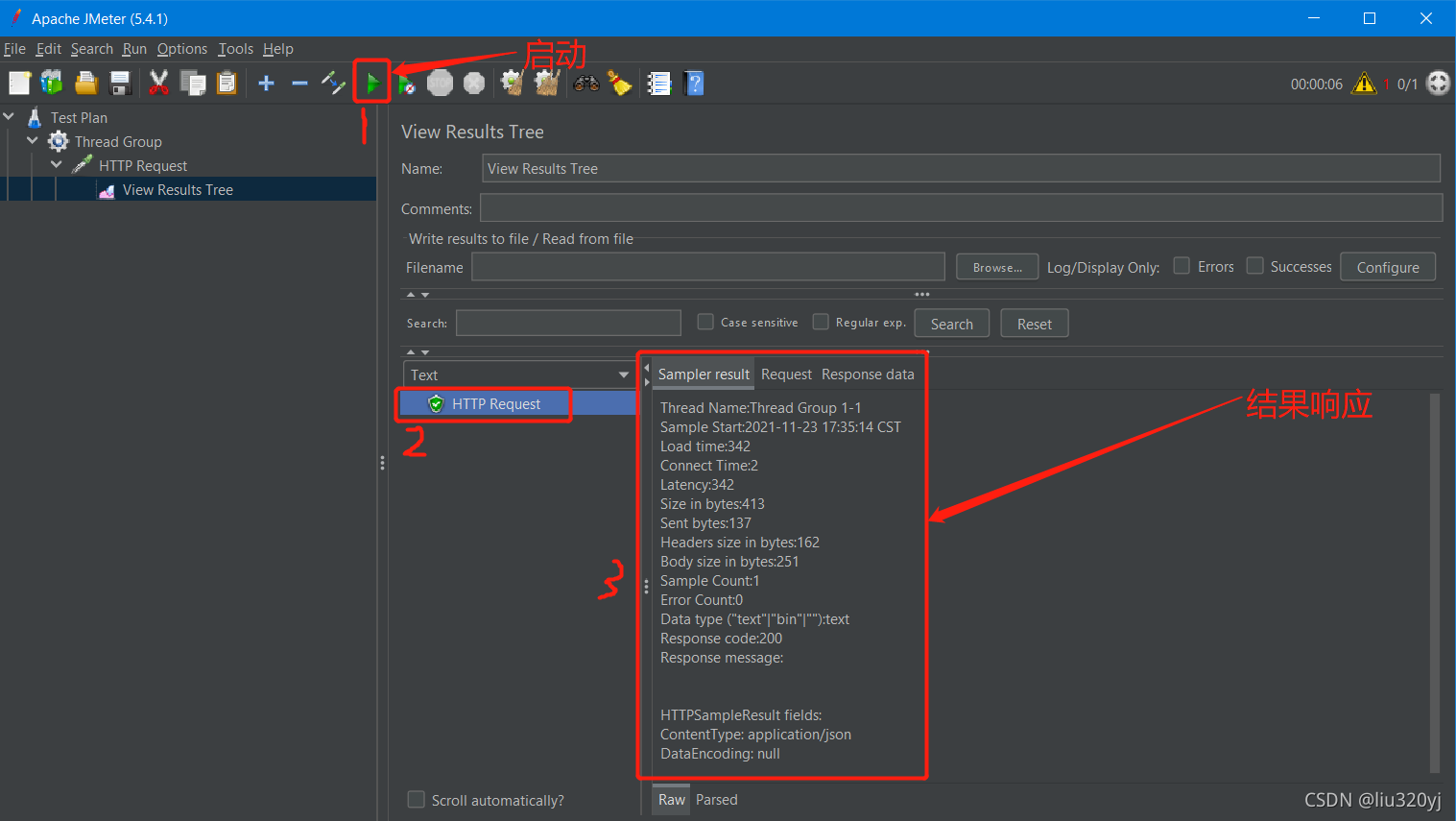Click Start no pauses icon

pyautogui.click(x=406, y=84)
